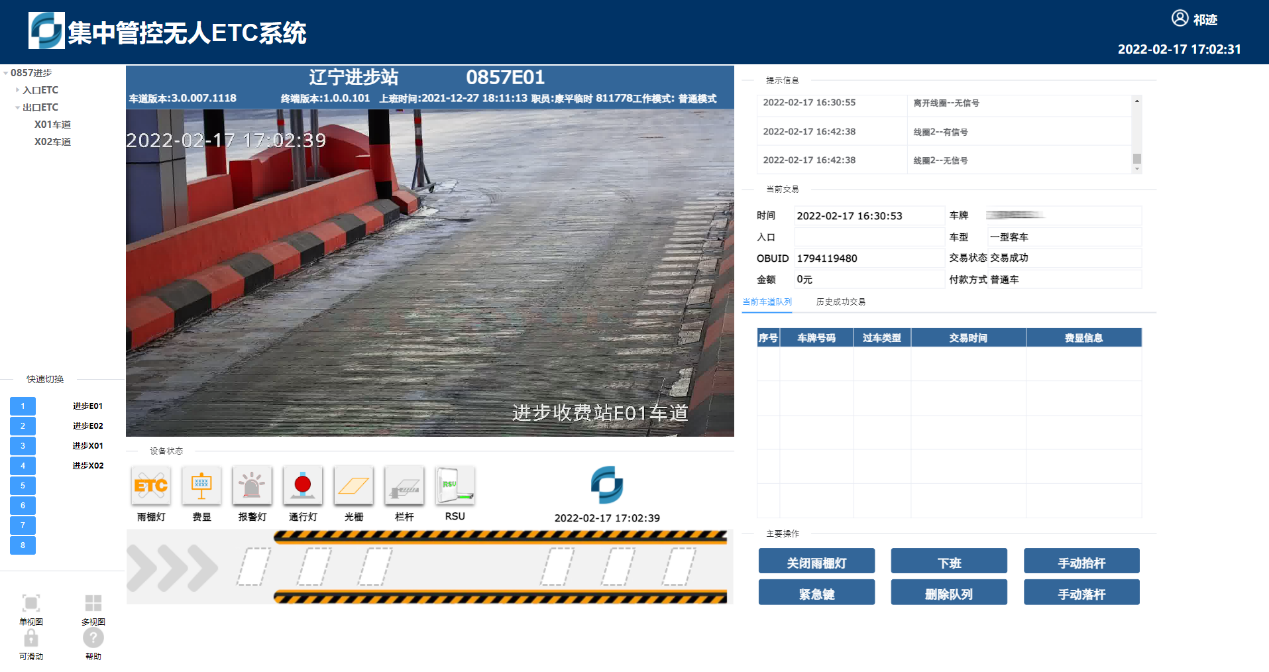Click the 栏杆 barrier gate icon

(x=404, y=486)
